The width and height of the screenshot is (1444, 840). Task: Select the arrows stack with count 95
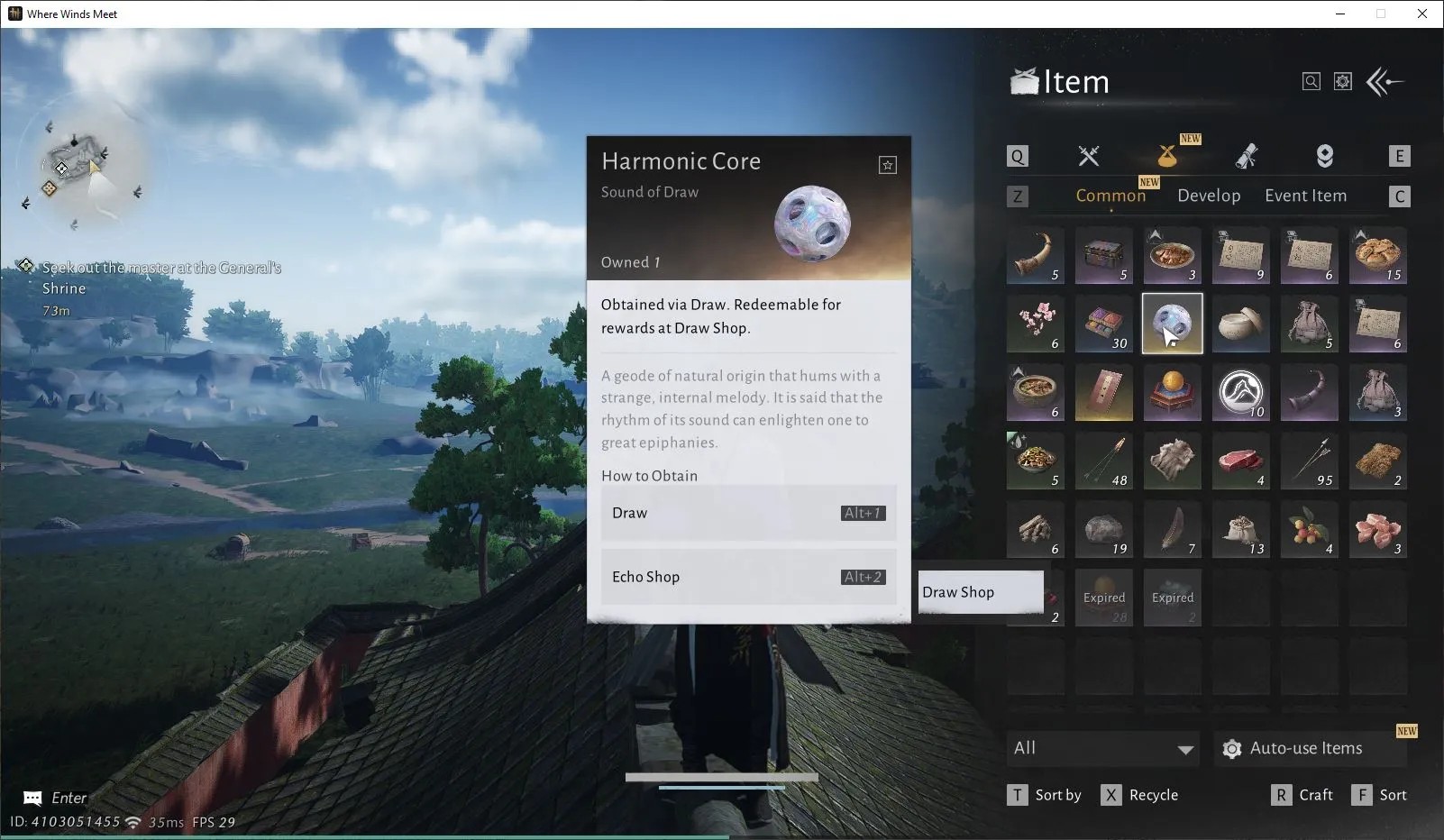click(1310, 461)
